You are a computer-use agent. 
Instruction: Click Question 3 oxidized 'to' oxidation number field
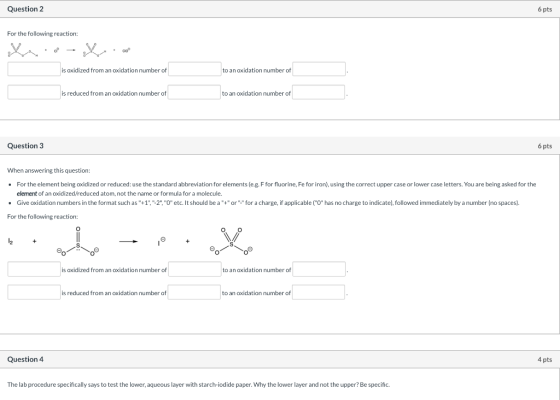[x=319, y=269]
